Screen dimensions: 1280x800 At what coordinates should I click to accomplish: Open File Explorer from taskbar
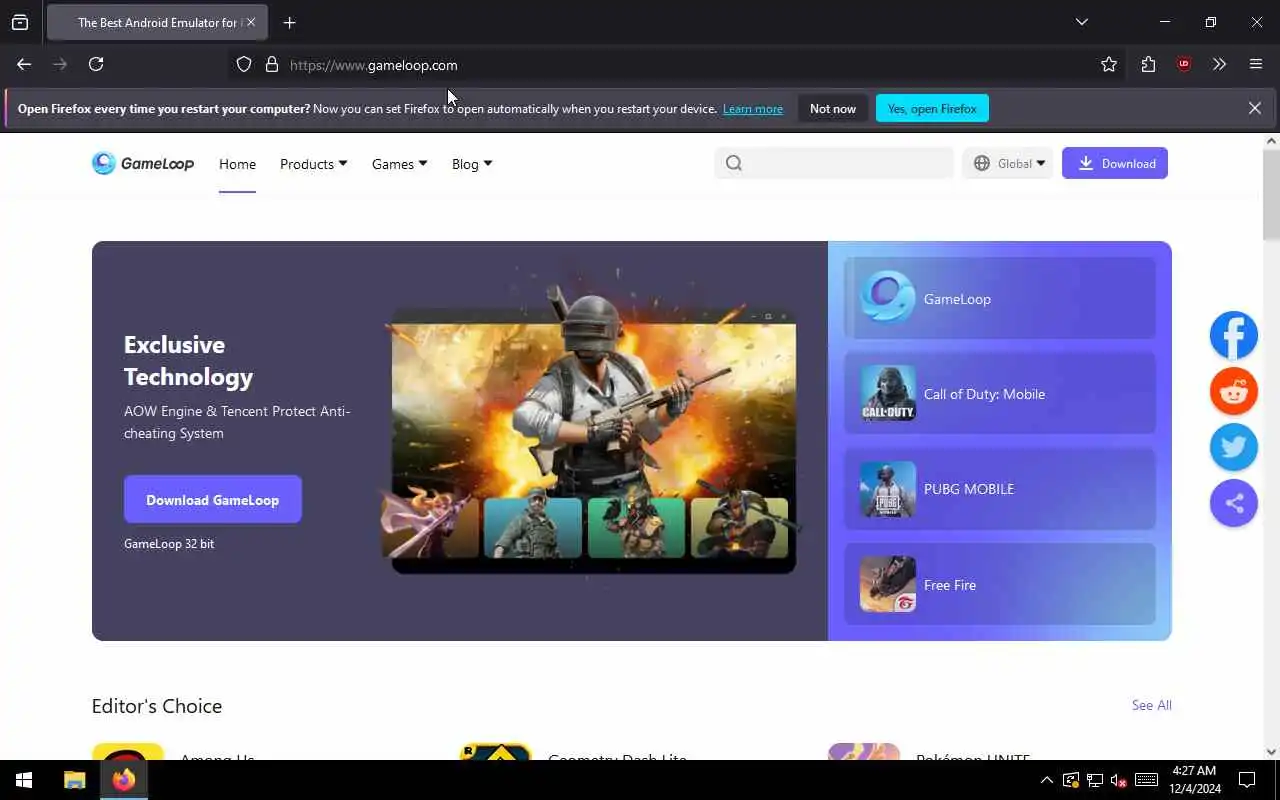[x=75, y=780]
